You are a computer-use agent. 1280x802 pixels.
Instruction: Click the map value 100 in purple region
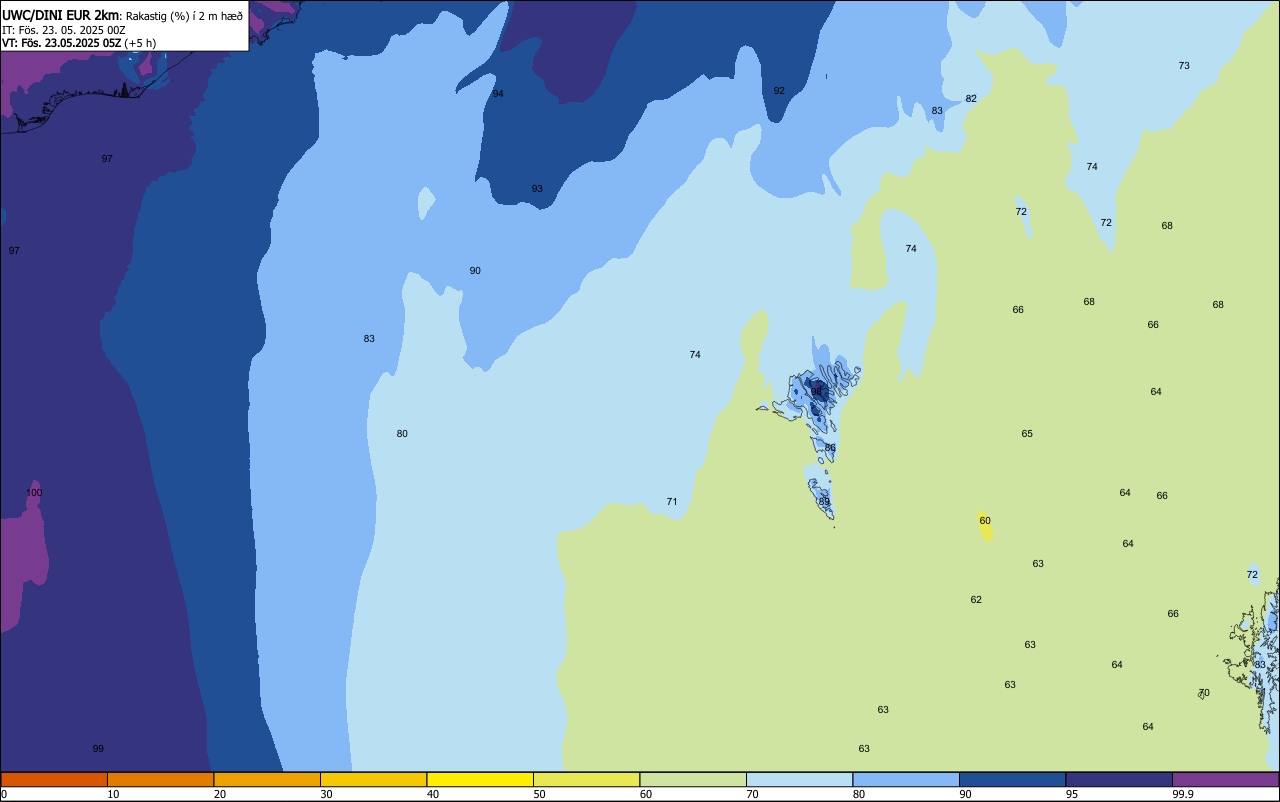click(34, 493)
